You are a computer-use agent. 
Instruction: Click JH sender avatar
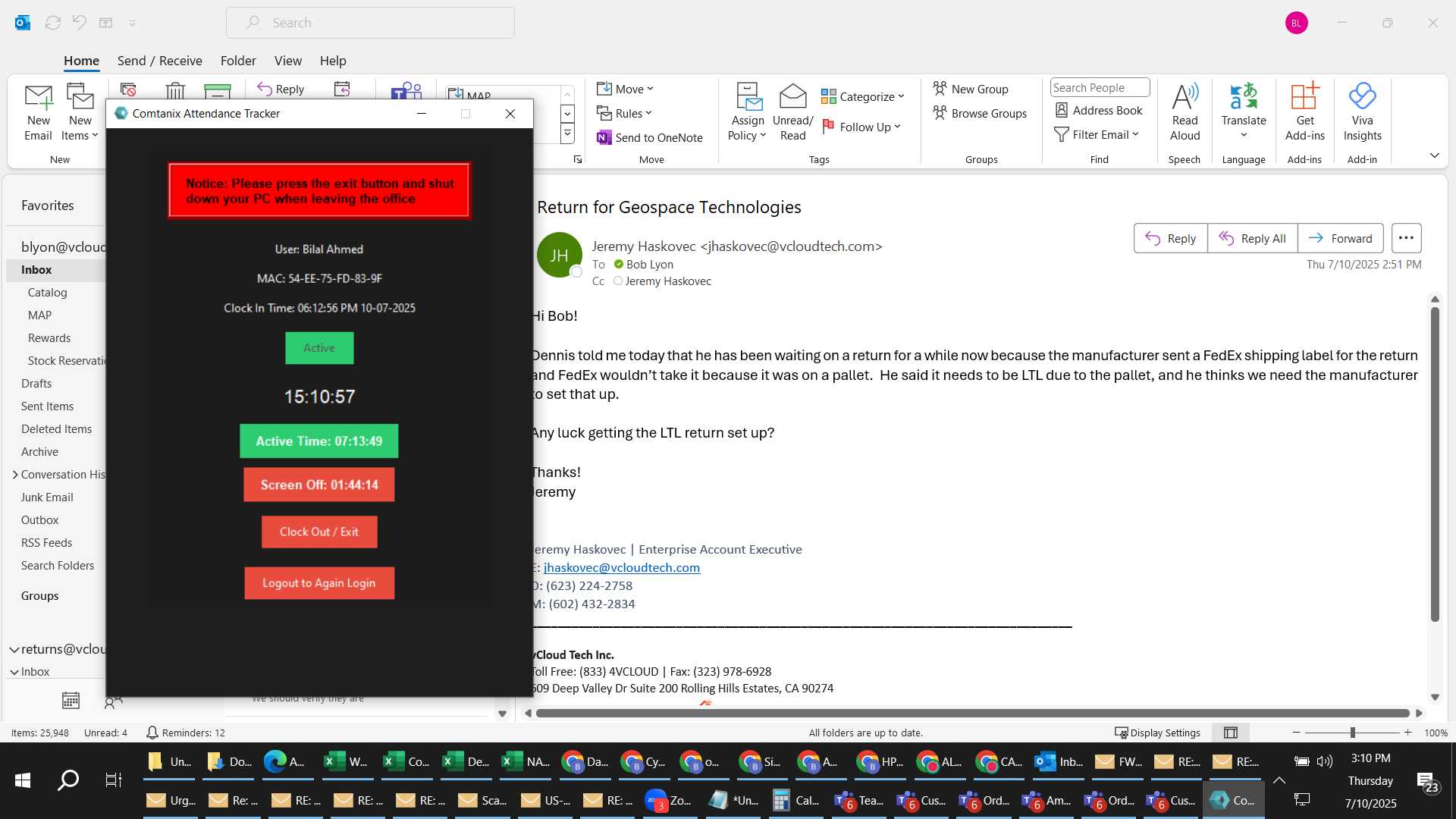pyautogui.click(x=559, y=256)
